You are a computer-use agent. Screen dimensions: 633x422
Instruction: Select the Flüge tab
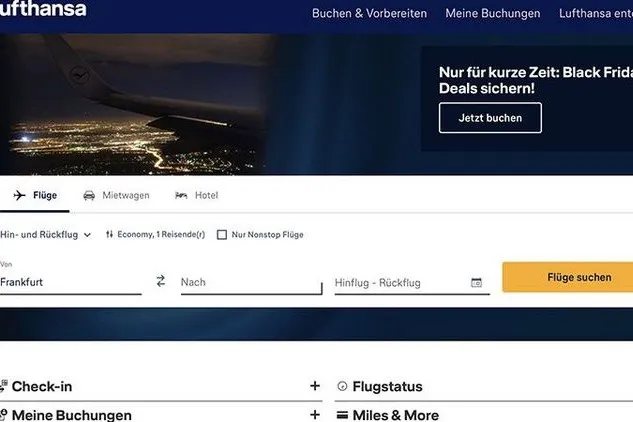click(35, 195)
